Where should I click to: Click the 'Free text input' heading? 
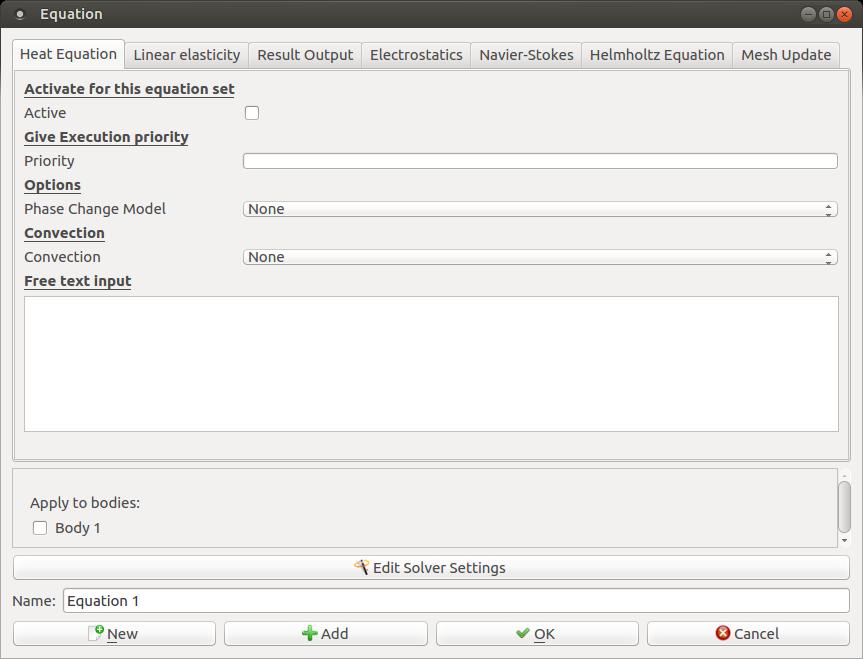pos(78,281)
